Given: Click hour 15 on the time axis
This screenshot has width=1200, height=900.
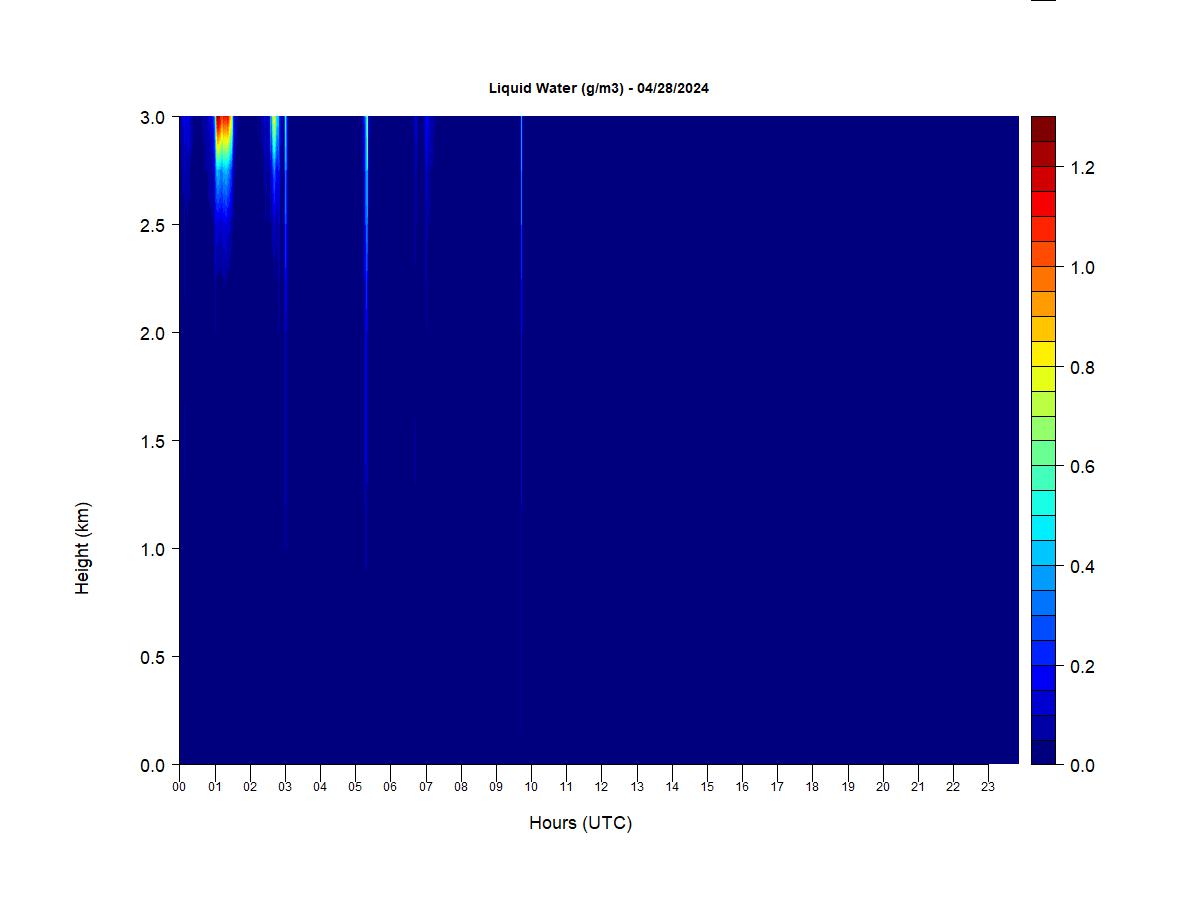Looking at the screenshot, I should click(707, 787).
